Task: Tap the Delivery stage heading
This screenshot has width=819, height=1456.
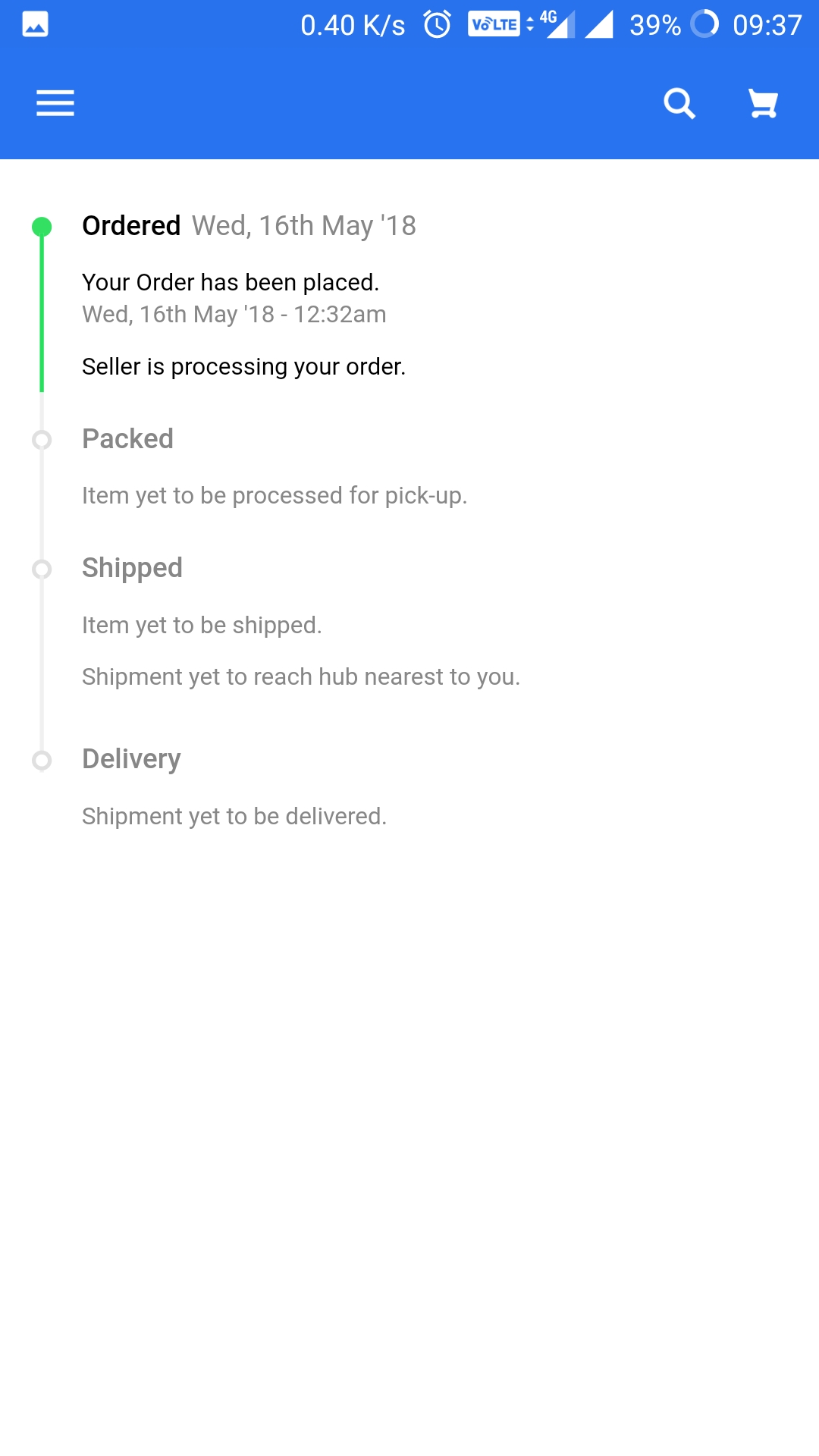Action: (x=132, y=759)
